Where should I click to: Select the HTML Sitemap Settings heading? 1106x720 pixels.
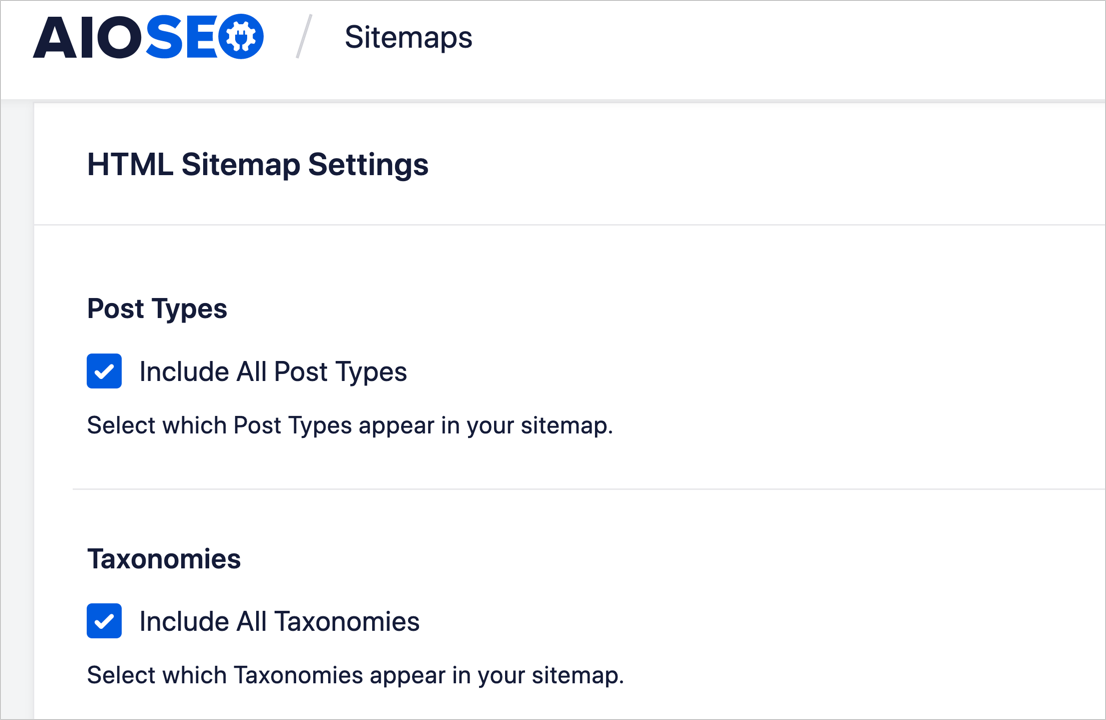click(x=257, y=164)
